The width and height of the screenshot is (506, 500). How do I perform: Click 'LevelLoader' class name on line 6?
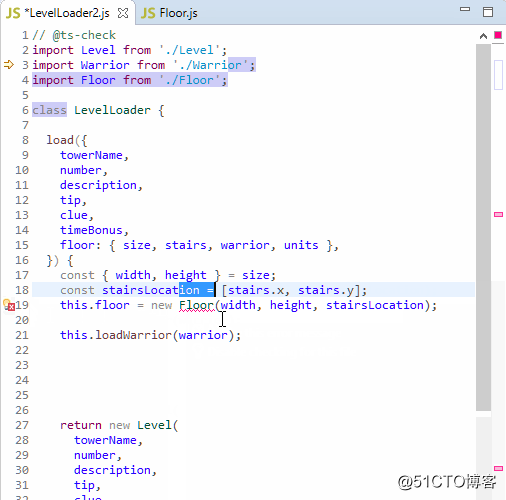coord(112,110)
